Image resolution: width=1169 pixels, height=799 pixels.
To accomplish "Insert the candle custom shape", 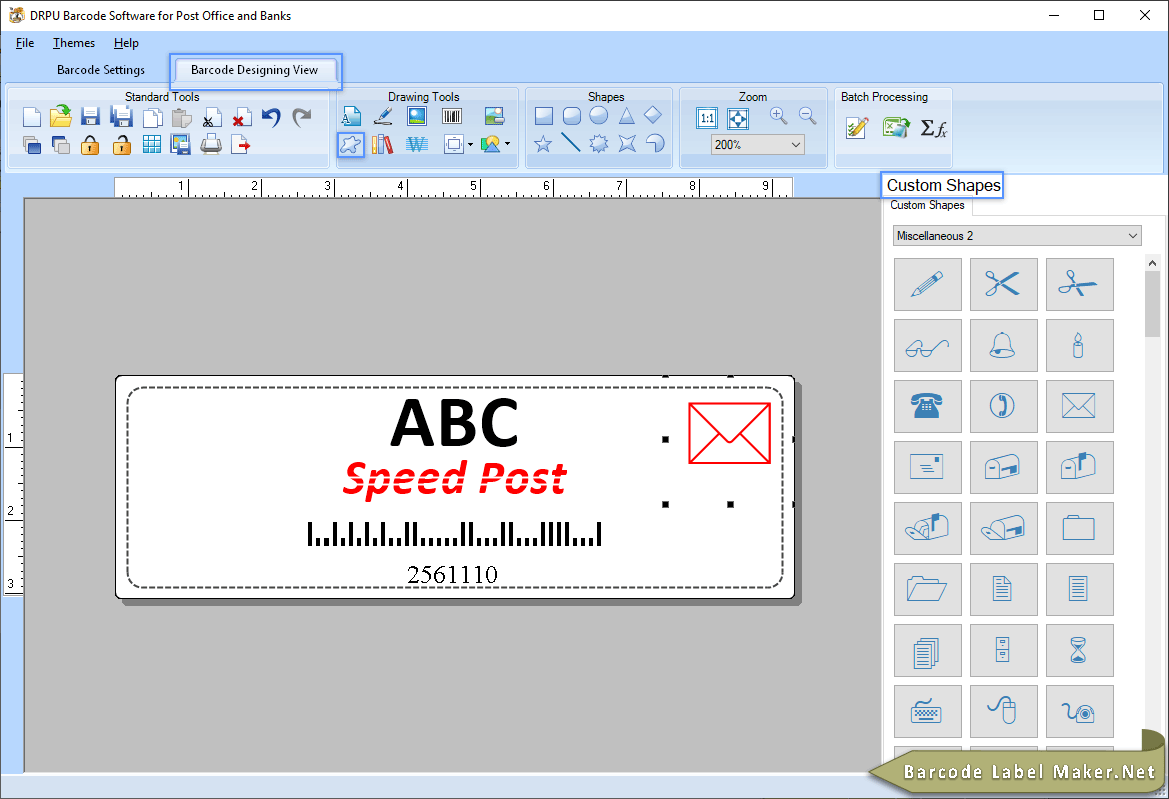I will click(x=1080, y=346).
